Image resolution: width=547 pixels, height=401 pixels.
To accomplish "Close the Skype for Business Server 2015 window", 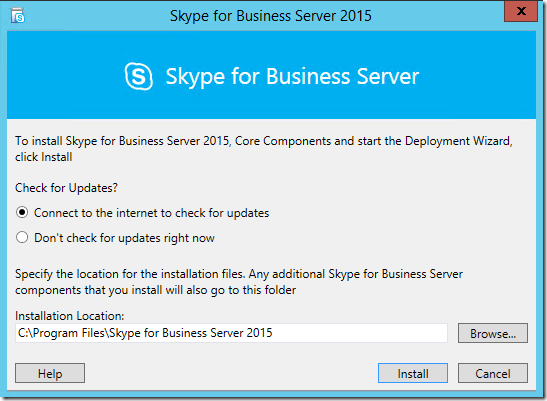I will click(x=521, y=12).
